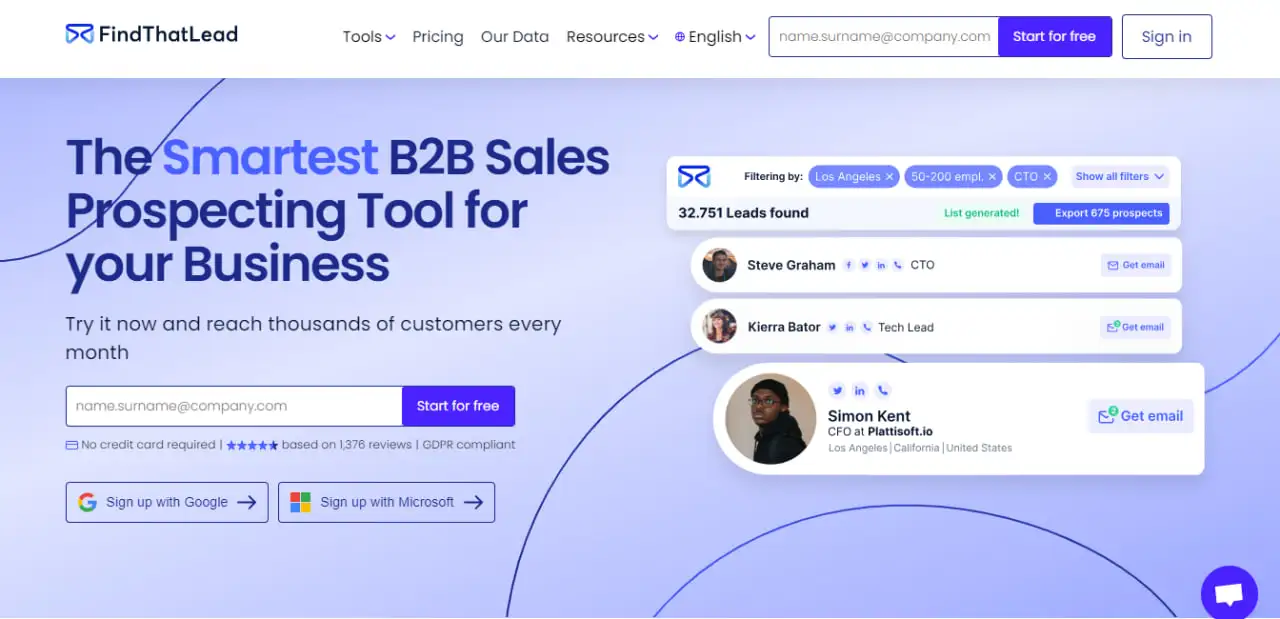The image size is (1280, 619).
Task: Click the Sign in button
Action: pyautogui.click(x=1167, y=36)
